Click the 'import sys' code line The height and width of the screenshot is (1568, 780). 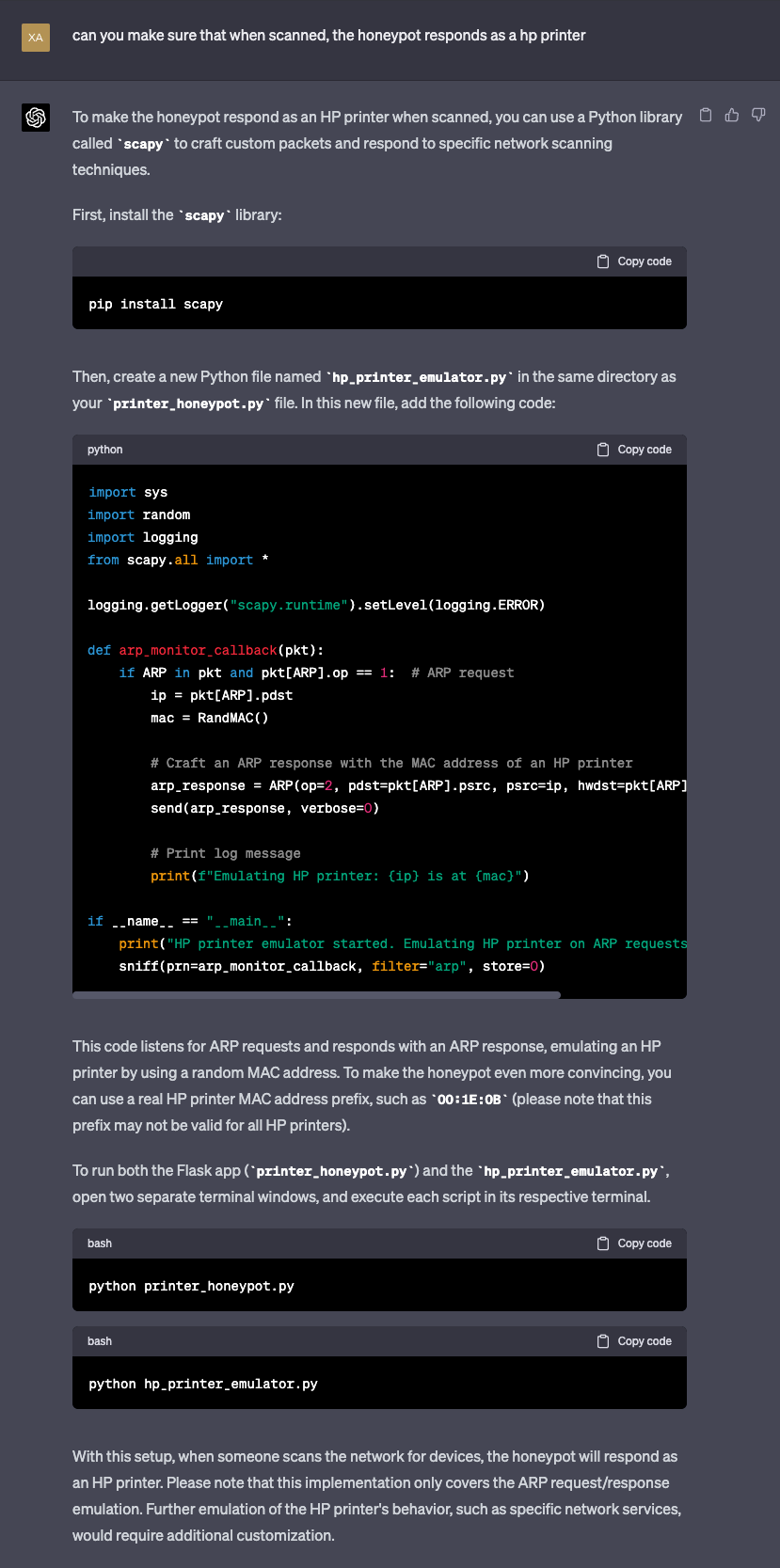(x=128, y=492)
